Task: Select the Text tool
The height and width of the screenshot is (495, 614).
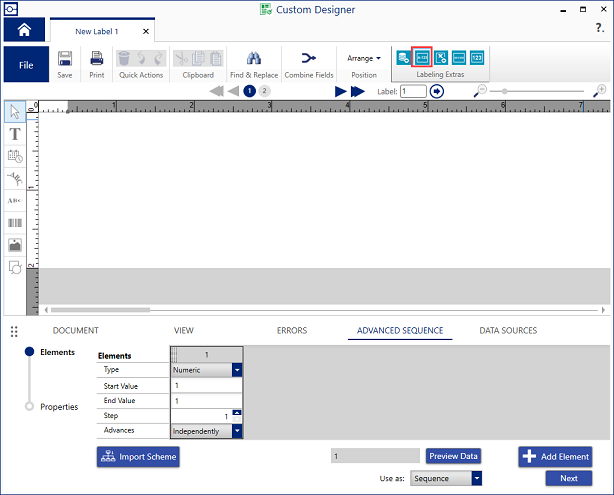Action: 15,134
